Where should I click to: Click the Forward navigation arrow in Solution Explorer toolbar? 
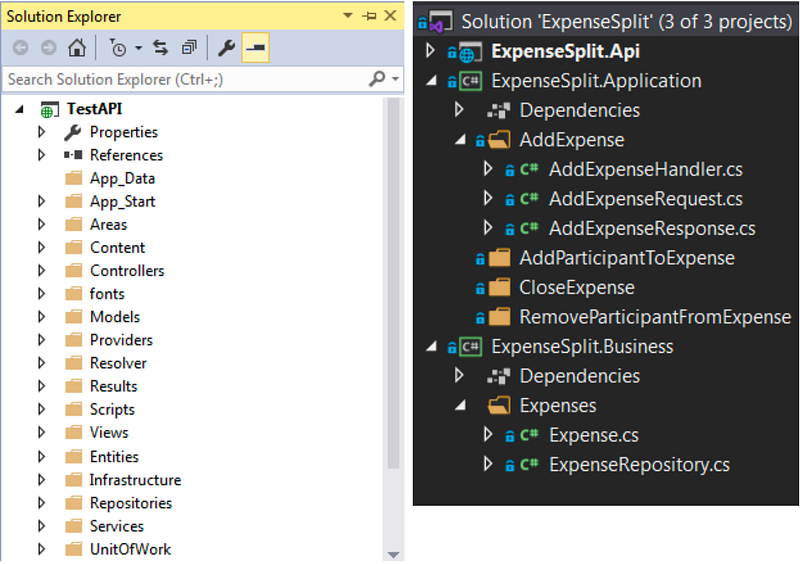coord(48,48)
